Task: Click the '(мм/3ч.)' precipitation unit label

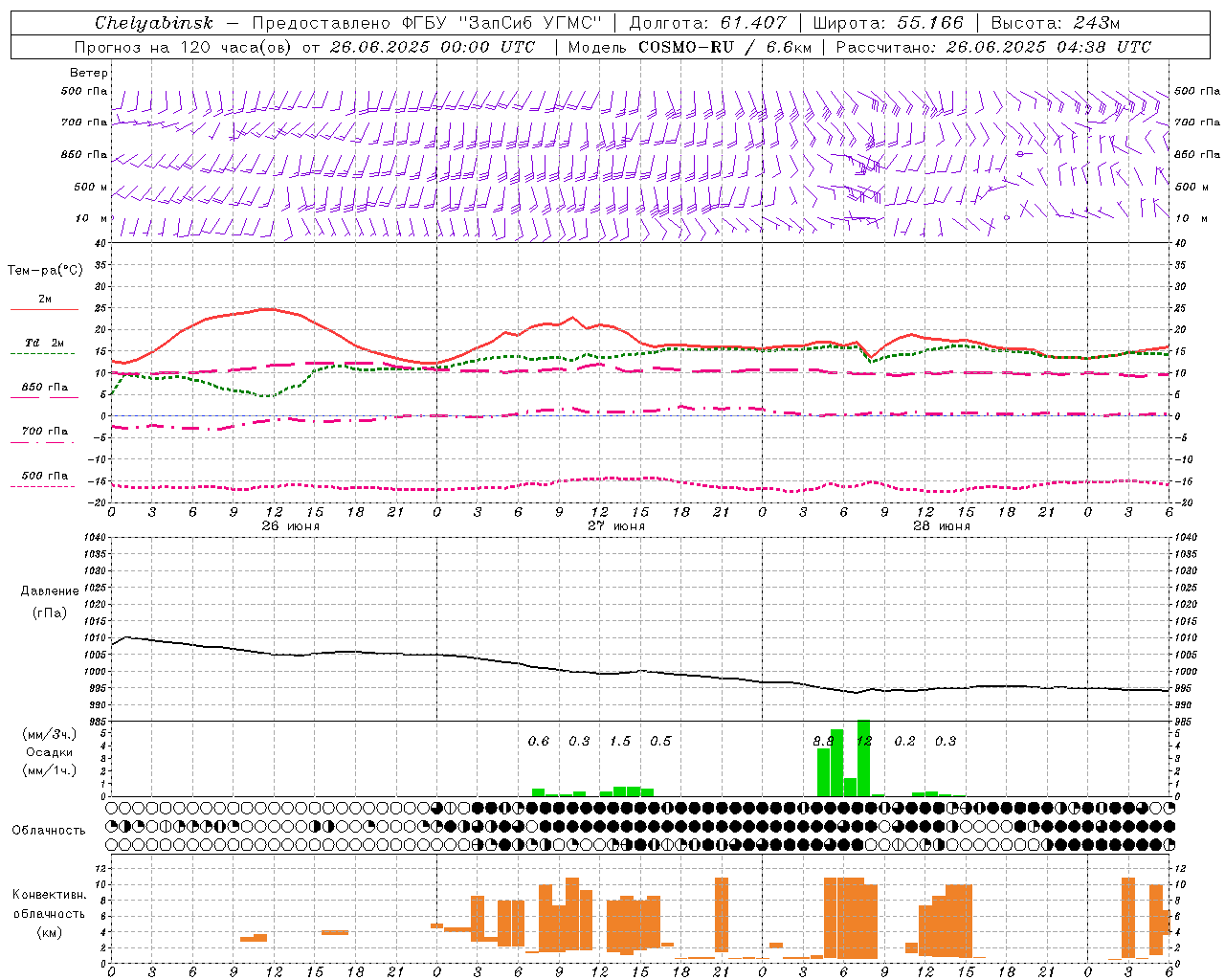Action: [50, 734]
